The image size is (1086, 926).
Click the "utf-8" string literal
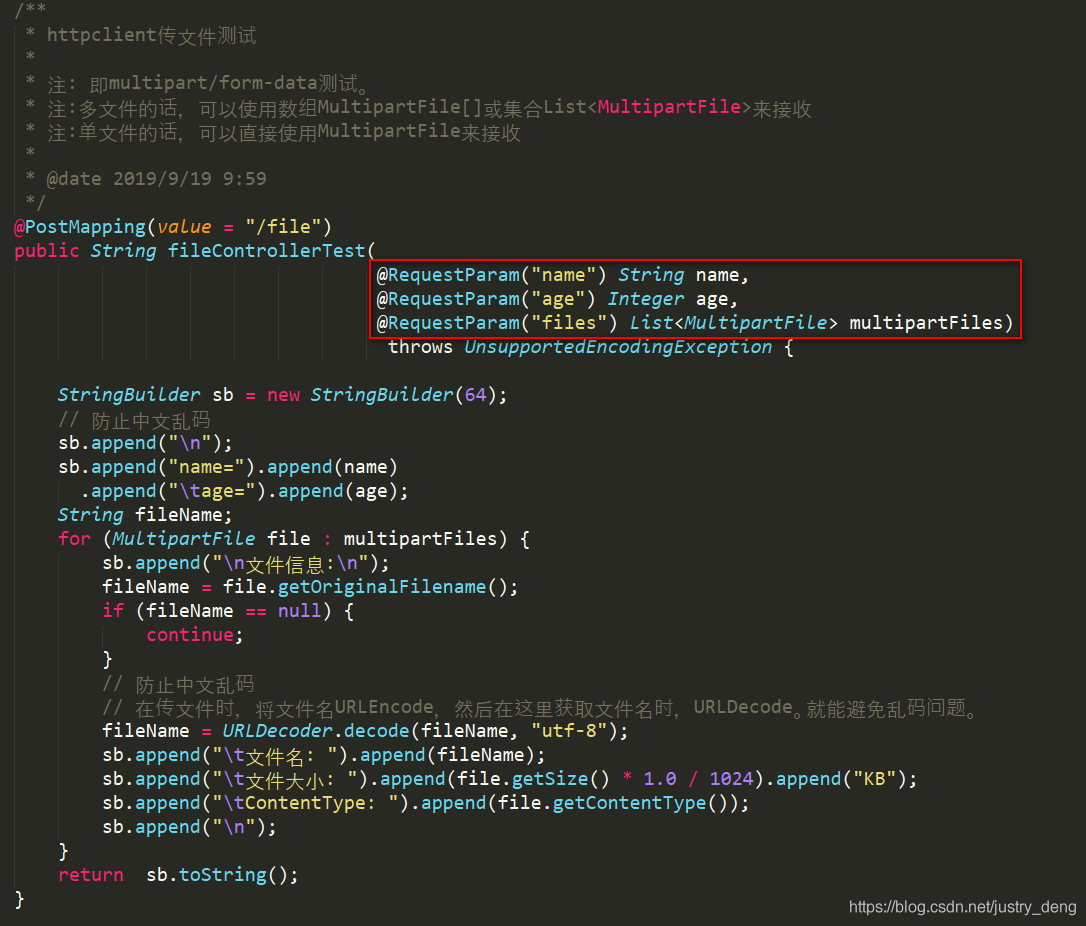tap(574, 731)
